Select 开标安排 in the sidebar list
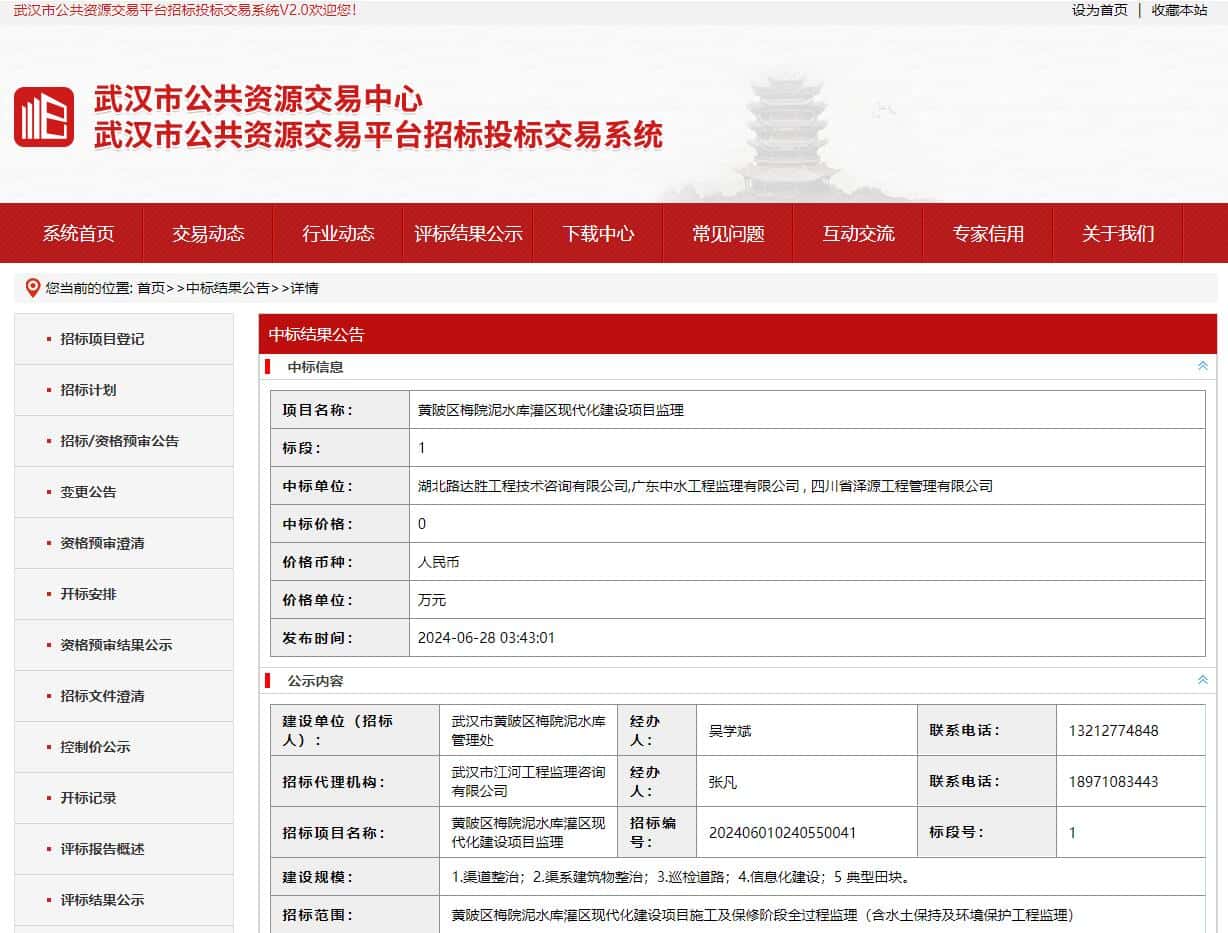The image size is (1228, 933). (x=88, y=594)
